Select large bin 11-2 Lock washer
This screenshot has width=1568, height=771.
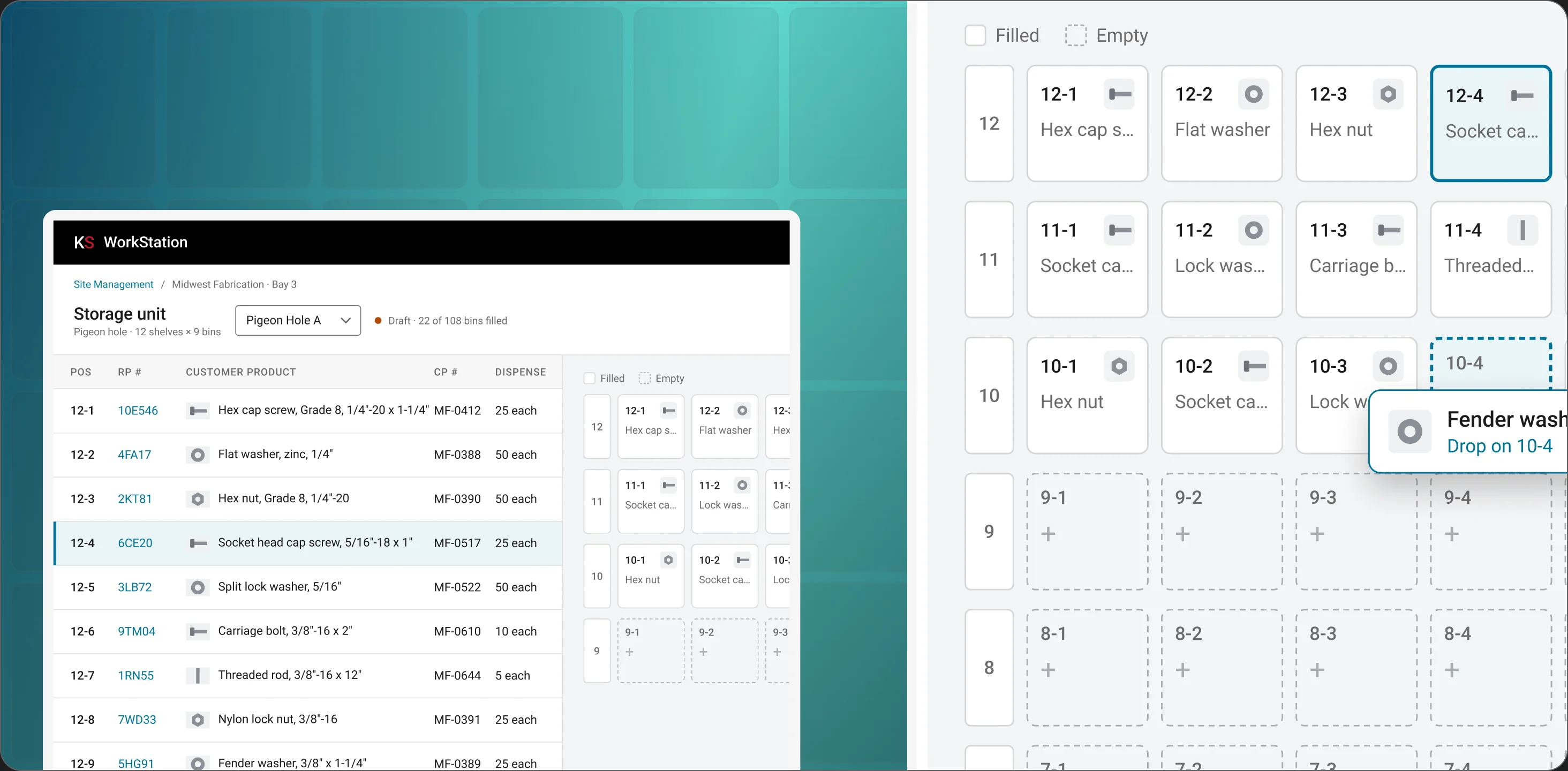coord(1222,259)
